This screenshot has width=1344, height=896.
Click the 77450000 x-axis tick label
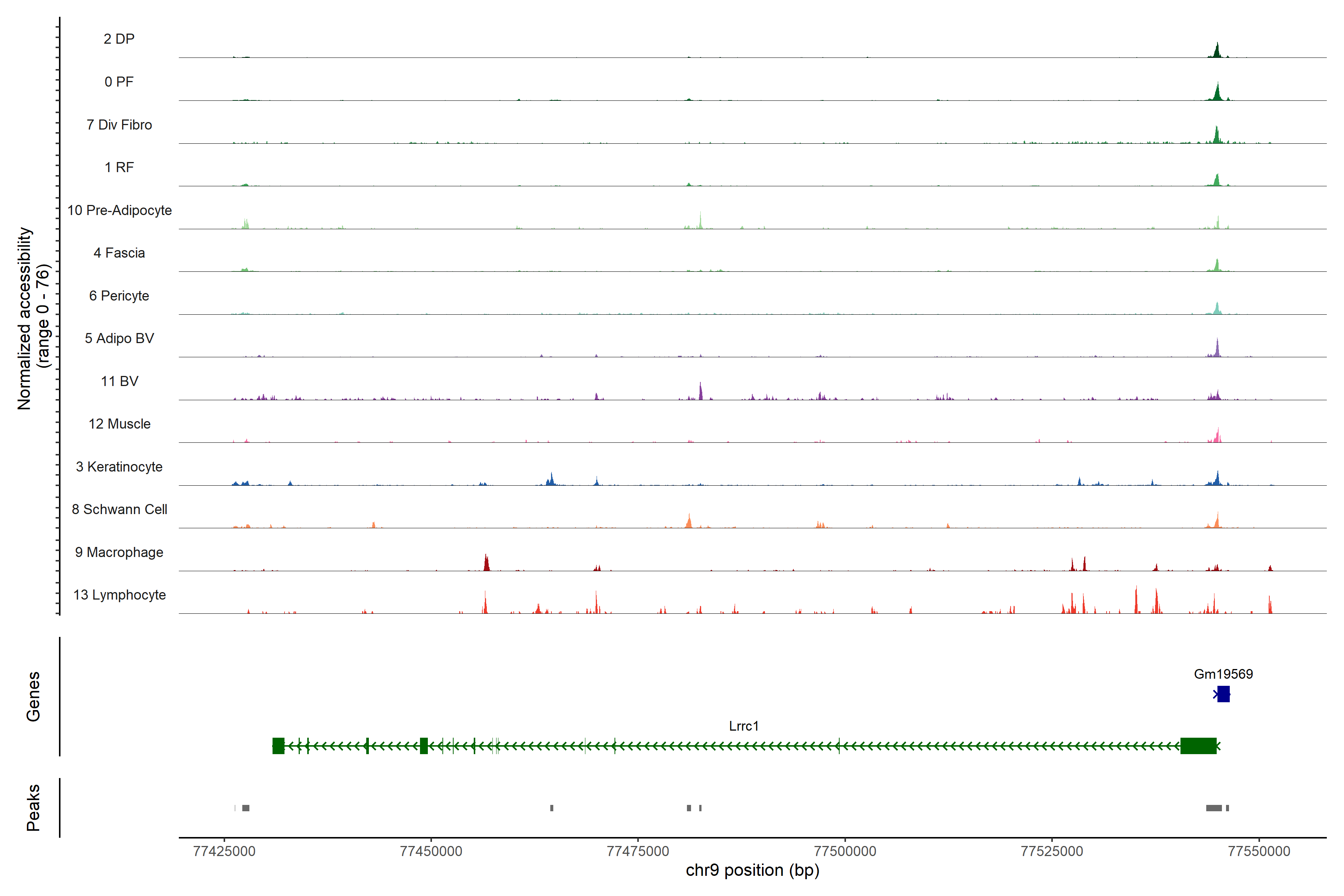coord(431,851)
